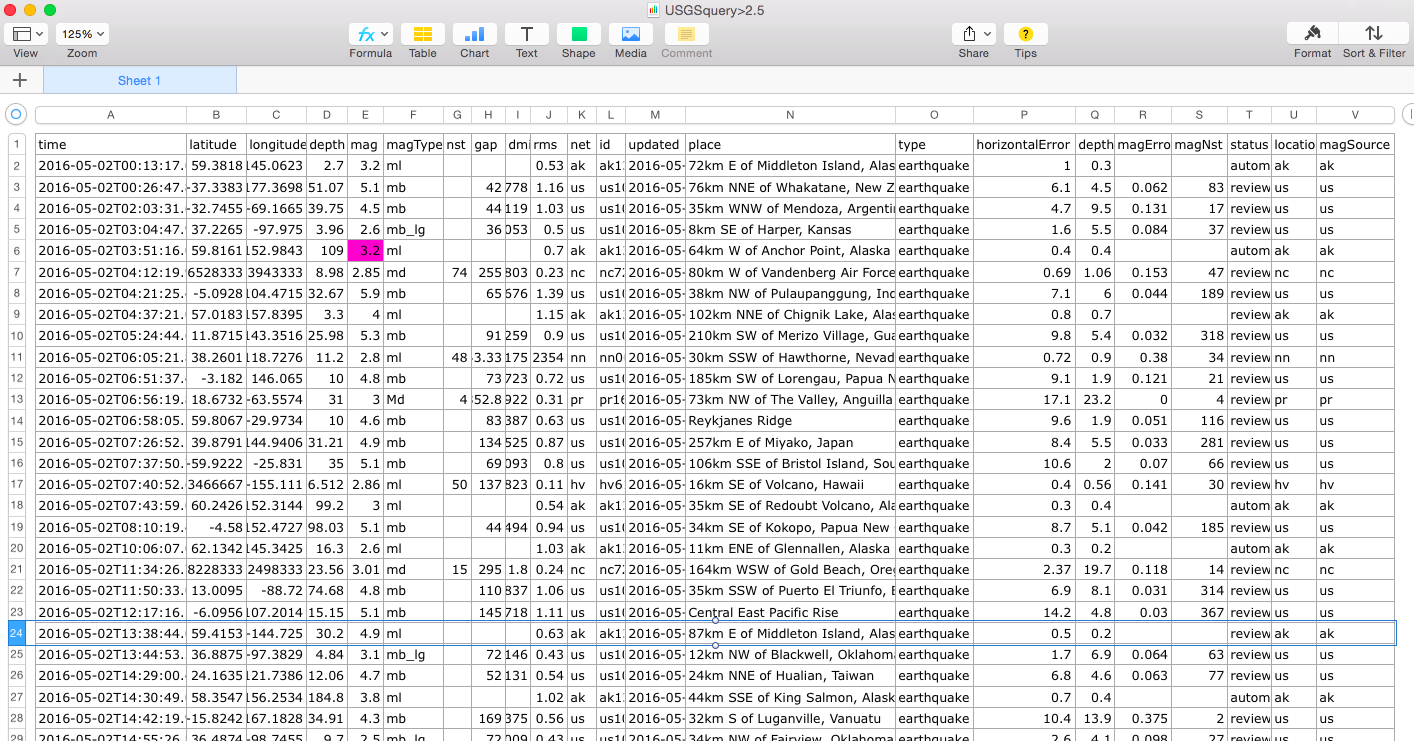Select row 24 header

16,633
